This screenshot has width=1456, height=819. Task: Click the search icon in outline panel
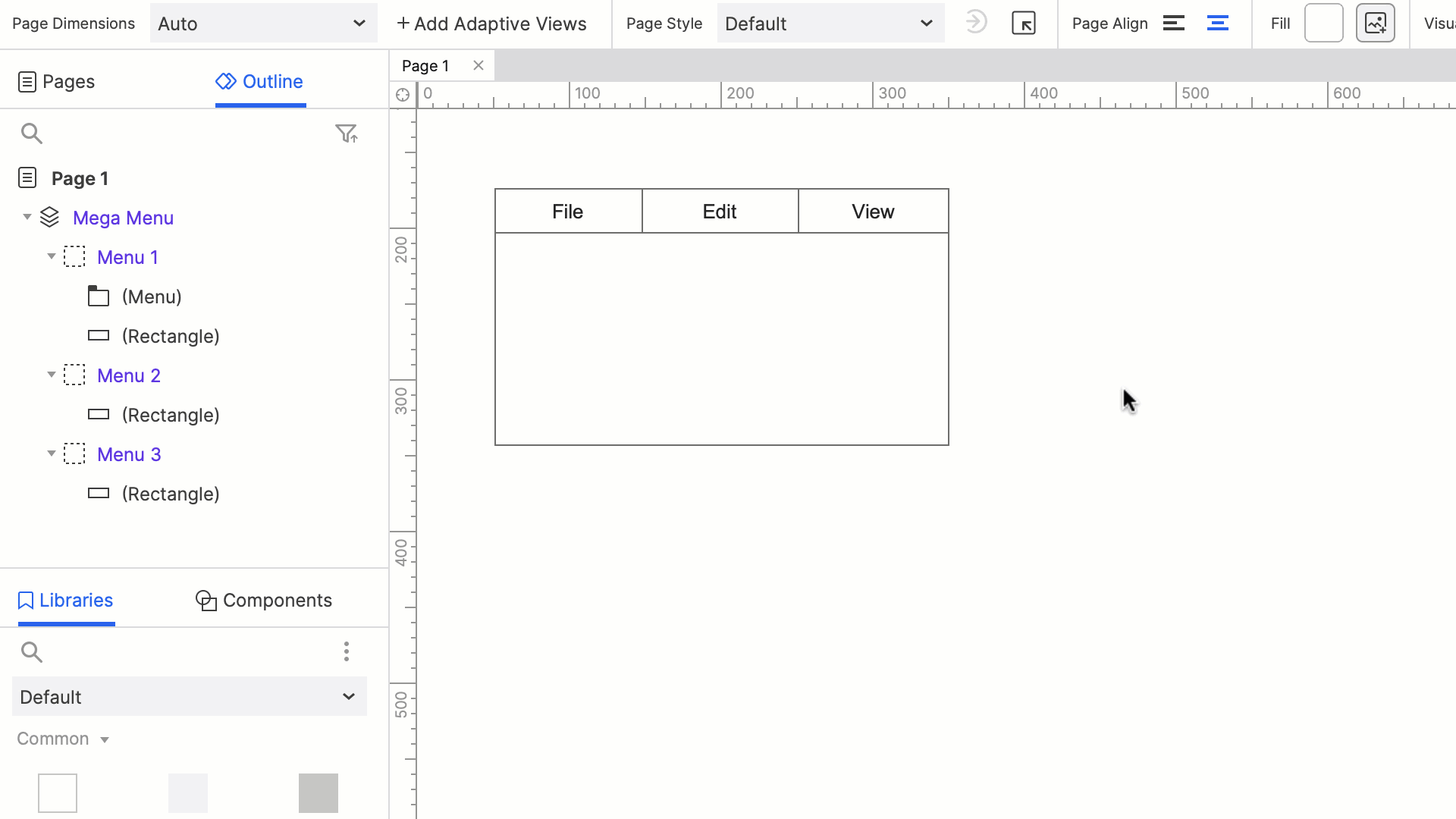click(31, 133)
